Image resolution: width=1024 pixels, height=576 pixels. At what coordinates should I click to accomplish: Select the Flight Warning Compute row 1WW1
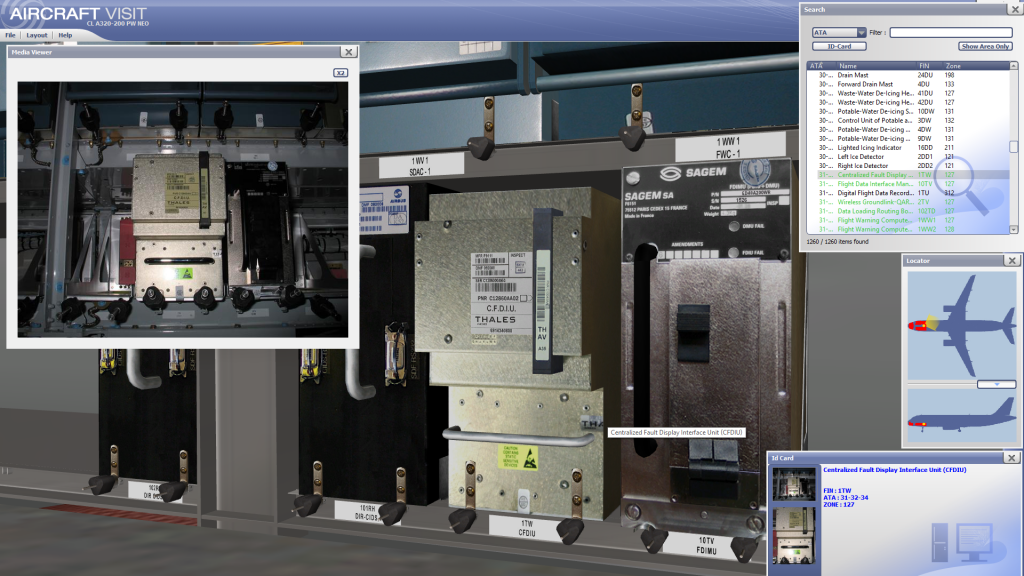pyautogui.click(x=908, y=220)
